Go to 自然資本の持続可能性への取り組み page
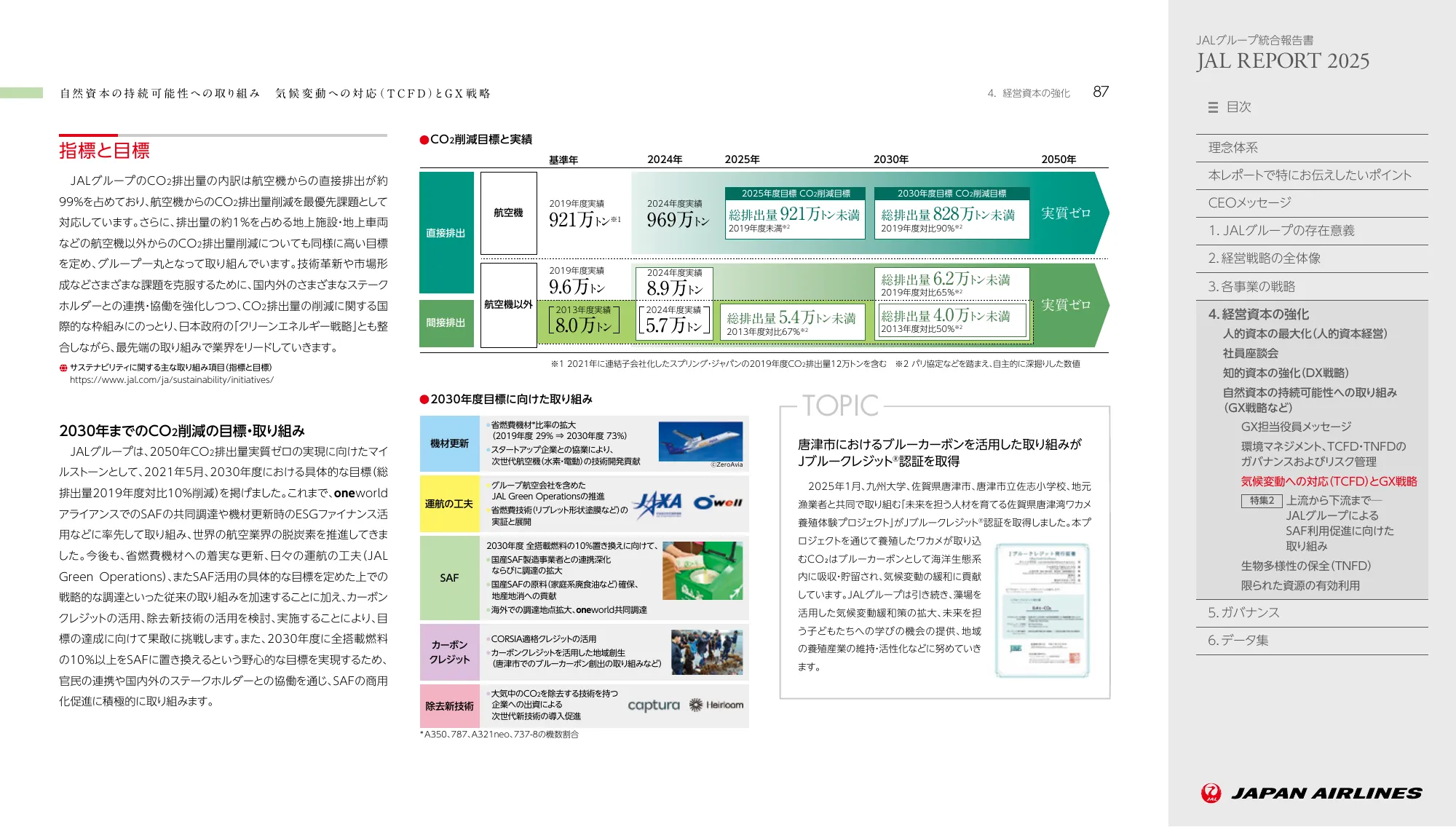 (1310, 400)
